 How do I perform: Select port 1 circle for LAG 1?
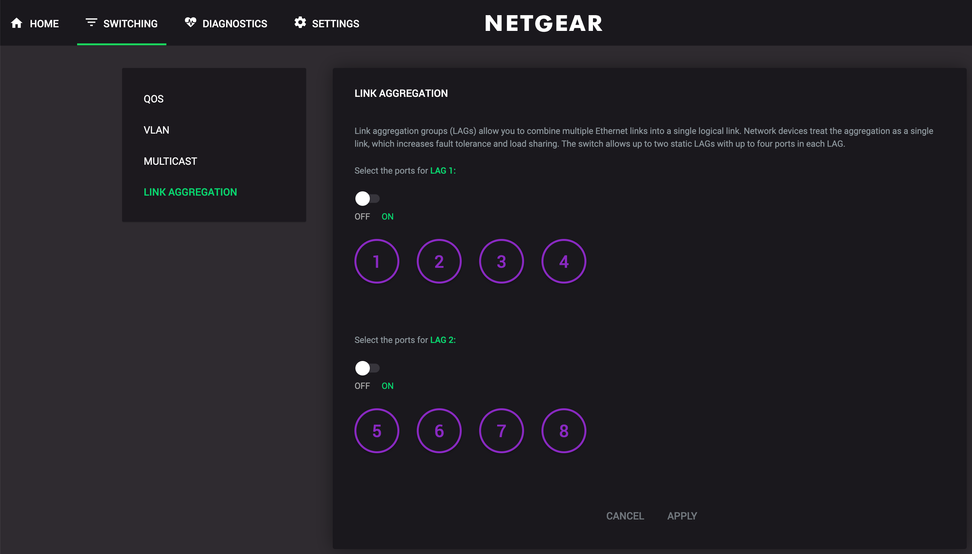point(377,262)
